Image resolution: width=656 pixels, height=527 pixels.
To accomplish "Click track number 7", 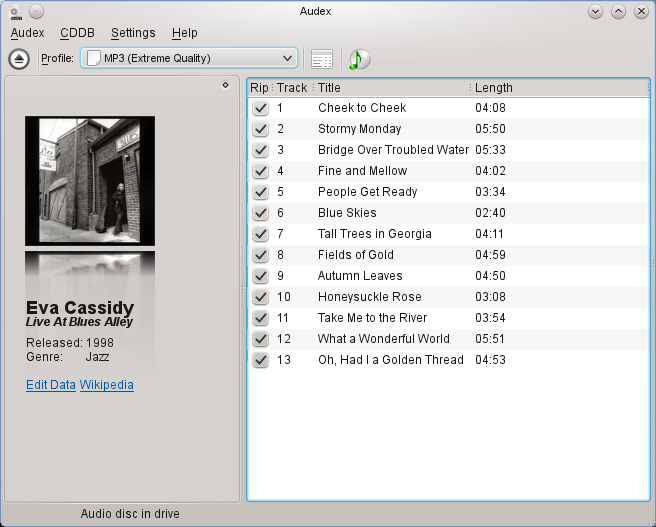I will tap(280, 234).
